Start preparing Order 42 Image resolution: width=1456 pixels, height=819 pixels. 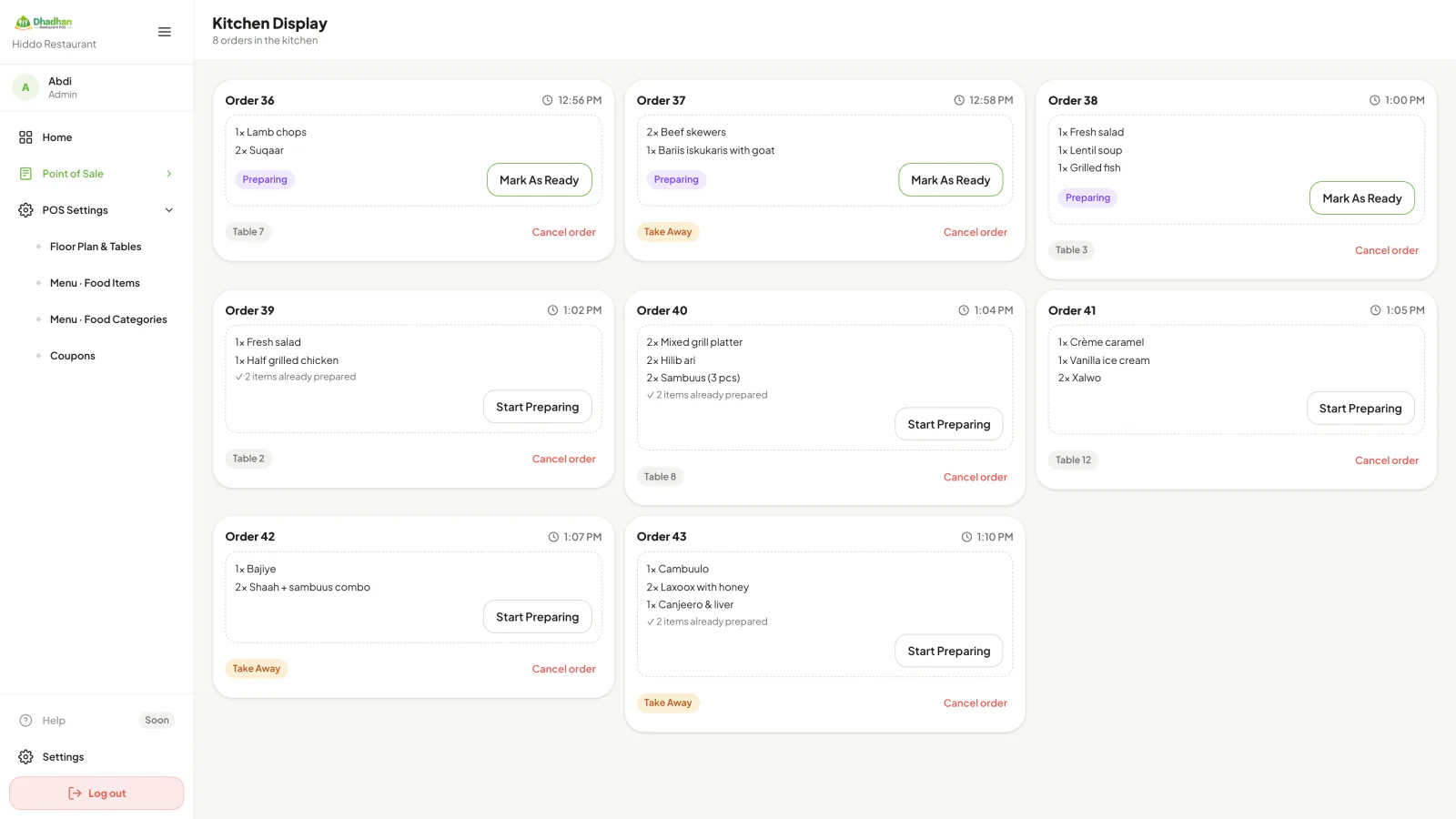(x=538, y=617)
